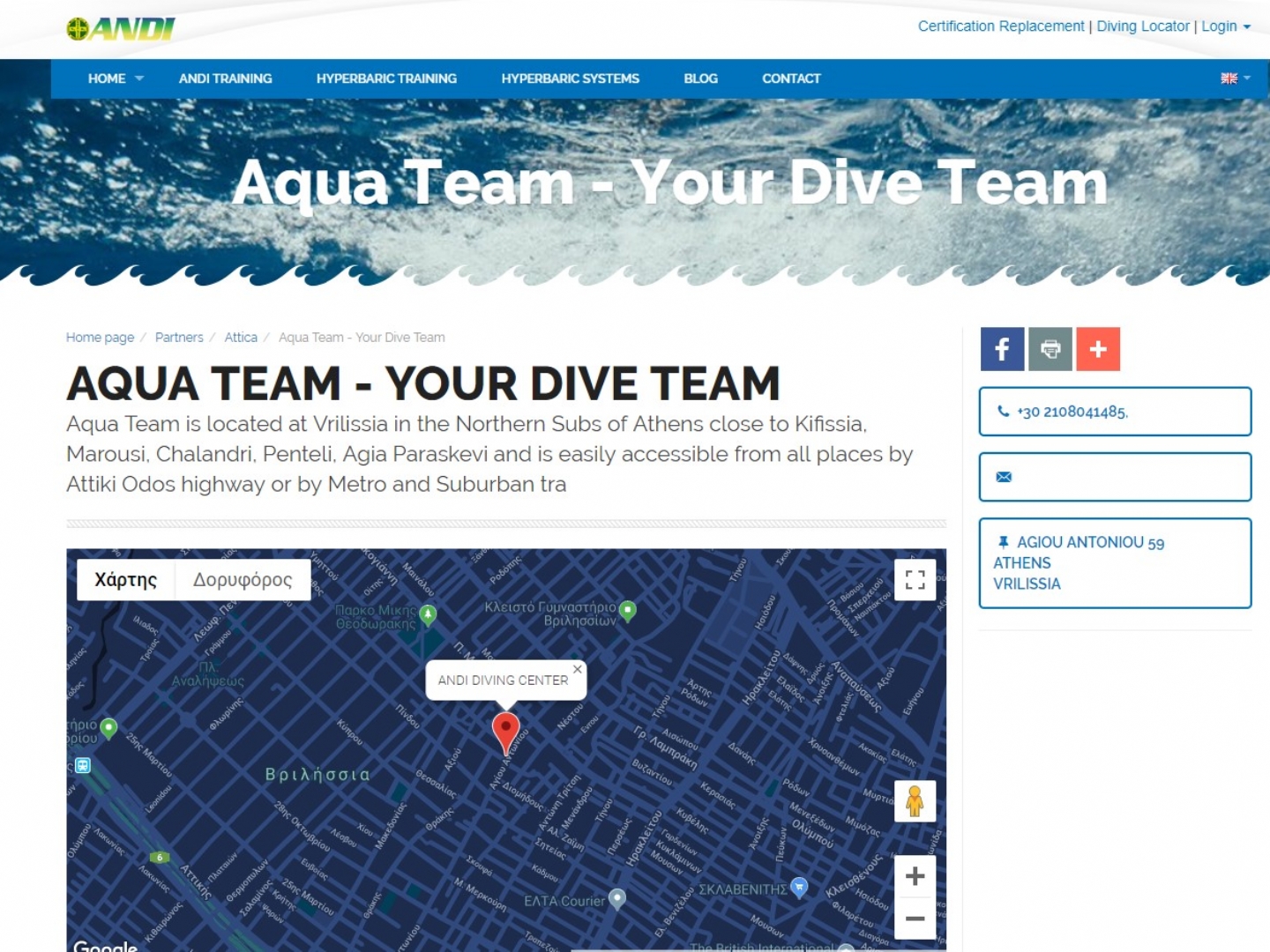Click the Βριλήσσια label on the map

[317, 774]
